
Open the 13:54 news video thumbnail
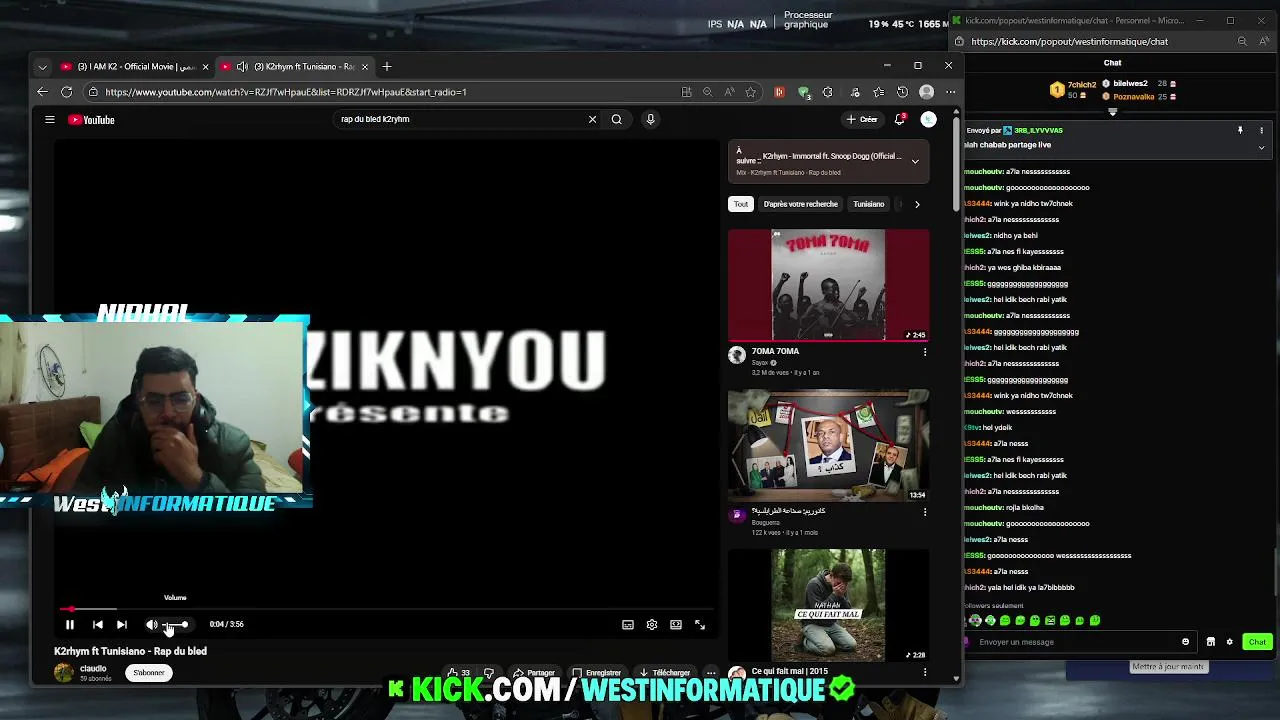[x=828, y=445]
